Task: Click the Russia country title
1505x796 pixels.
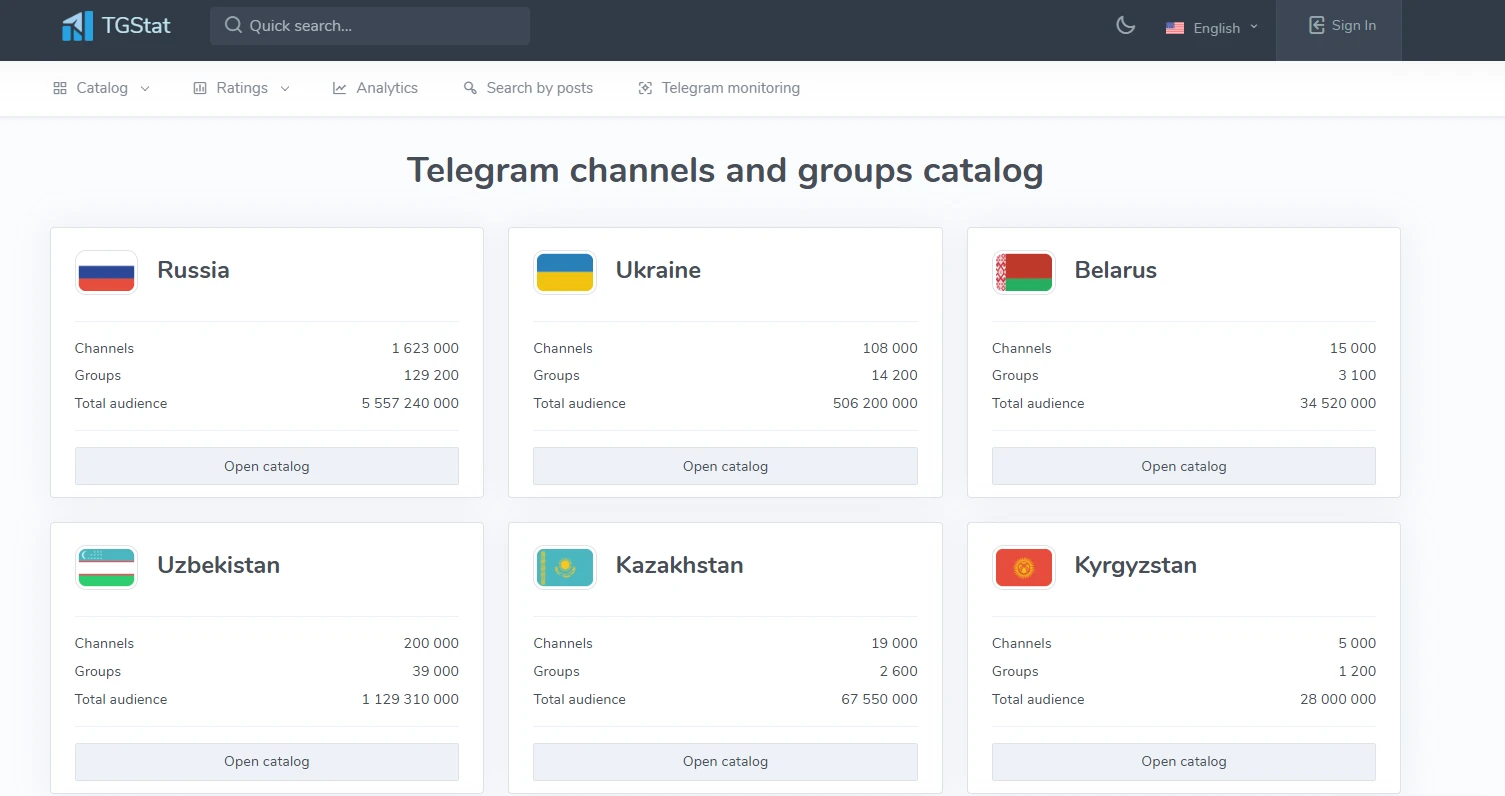Action: tap(193, 270)
